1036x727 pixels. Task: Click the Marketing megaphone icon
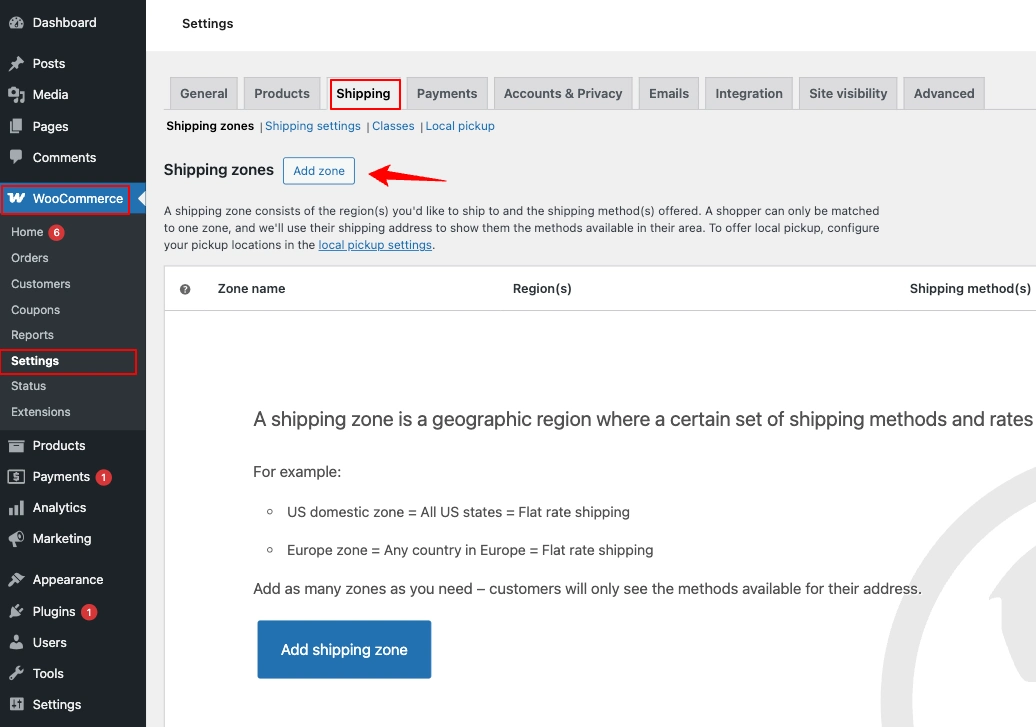tap(17, 539)
